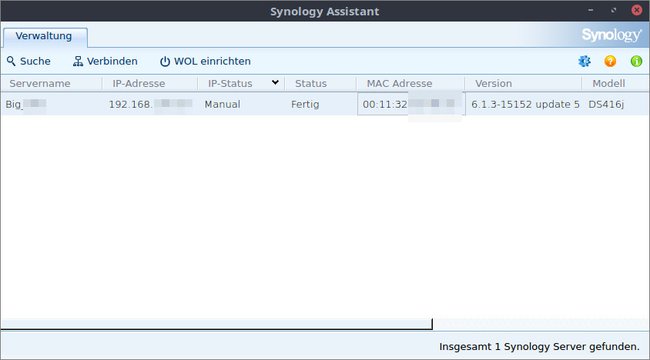Click the Fertig status cell
The image size is (650, 360).
(320, 104)
